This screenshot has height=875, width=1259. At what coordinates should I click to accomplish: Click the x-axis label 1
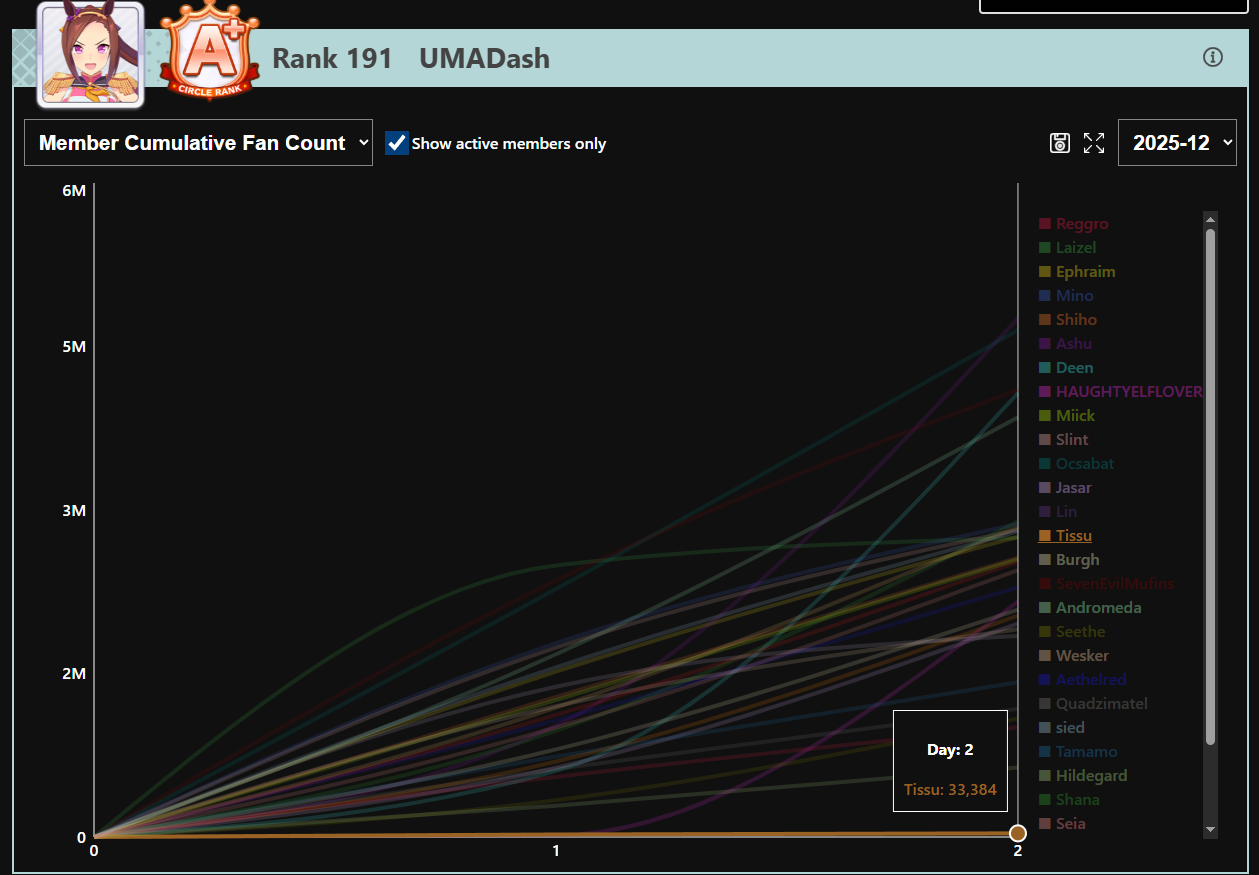click(x=556, y=851)
